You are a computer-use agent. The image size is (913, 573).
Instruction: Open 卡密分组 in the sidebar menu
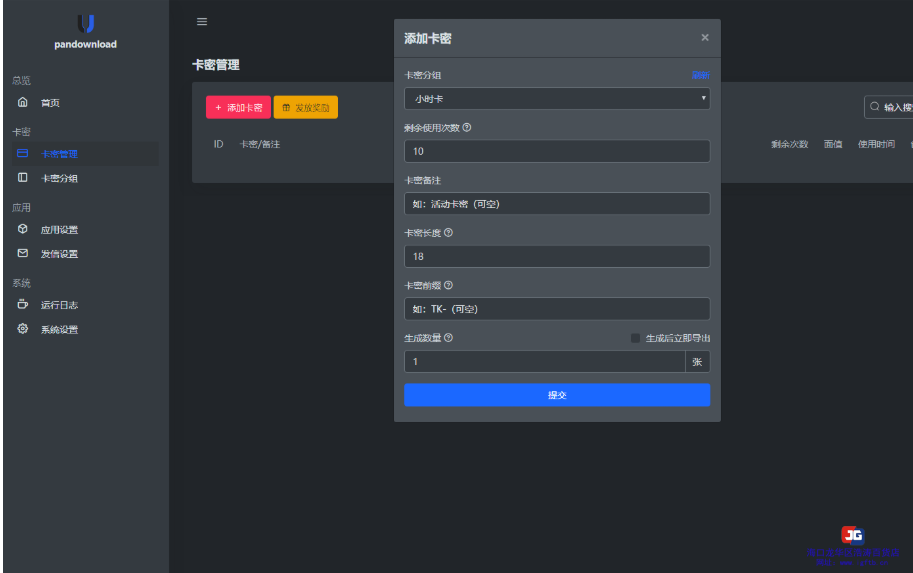click(58, 178)
